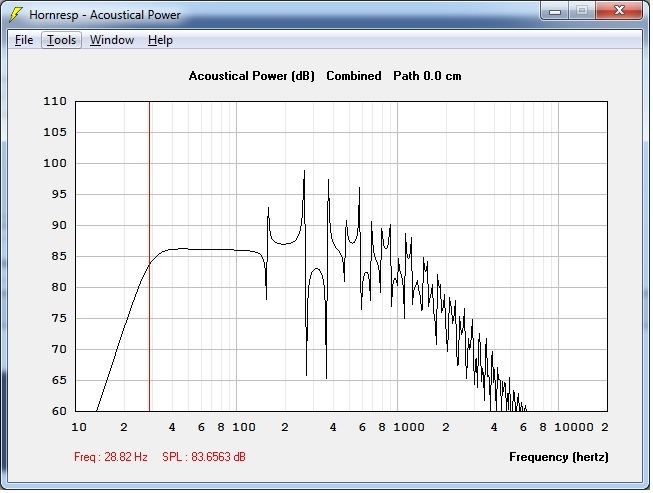
Task: Click the 85 y-axis value
Action: pos(59,256)
